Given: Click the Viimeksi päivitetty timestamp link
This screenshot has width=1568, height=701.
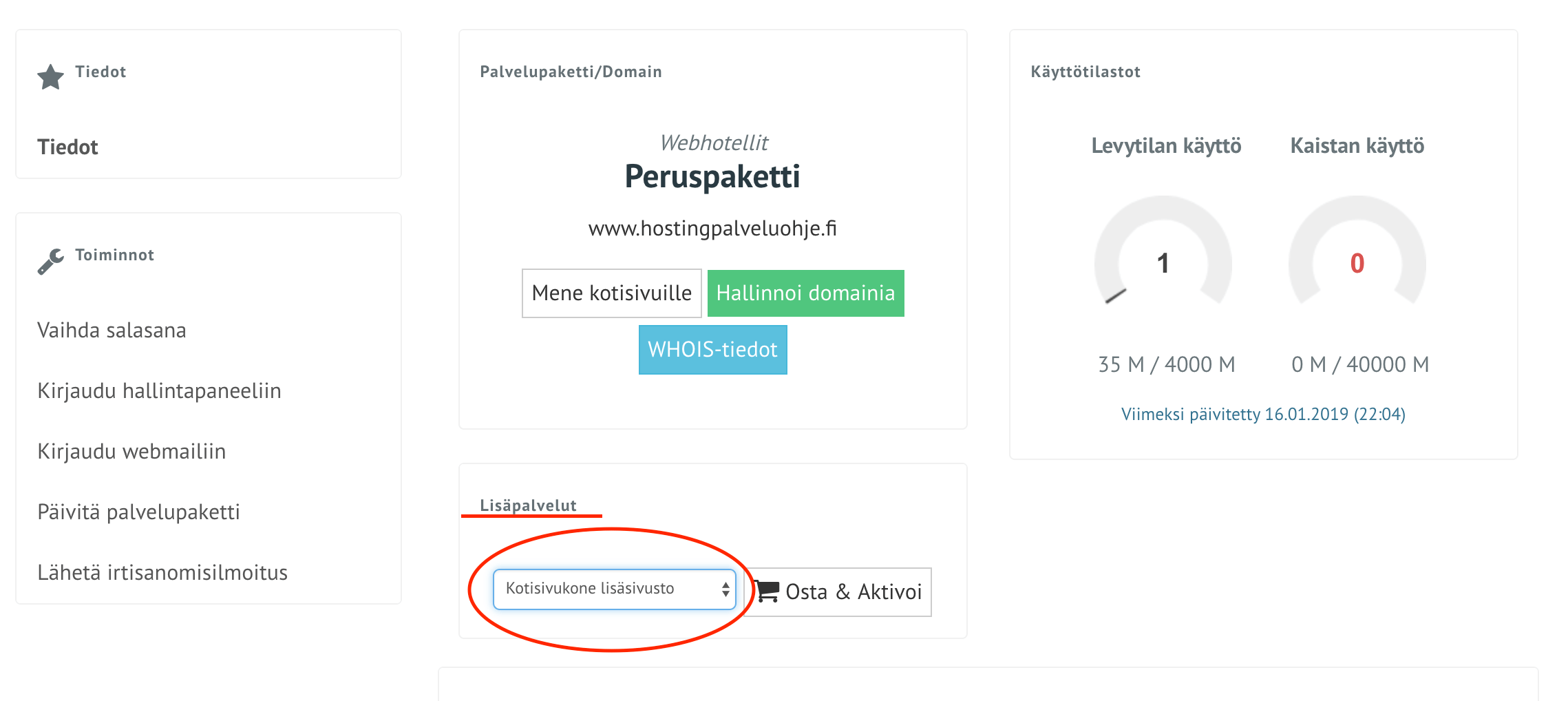Looking at the screenshot, I should [1263, 415].
